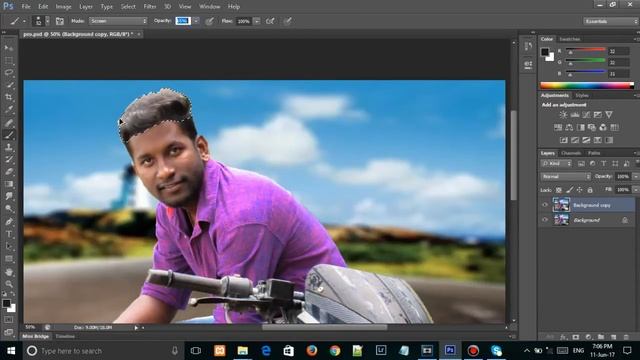Open the brush blending Mode dropdown
This screenshot has height=360, width=640.
[118, 21]
